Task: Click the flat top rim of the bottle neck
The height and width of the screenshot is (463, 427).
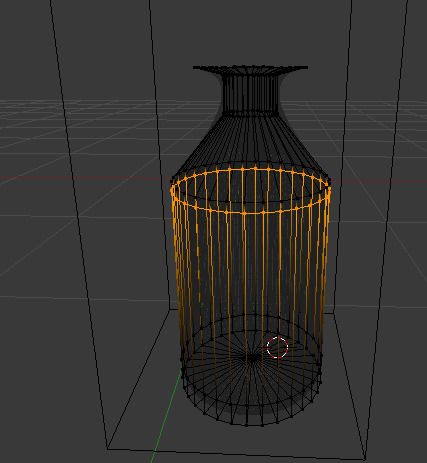Action: [x=250, y=68]
